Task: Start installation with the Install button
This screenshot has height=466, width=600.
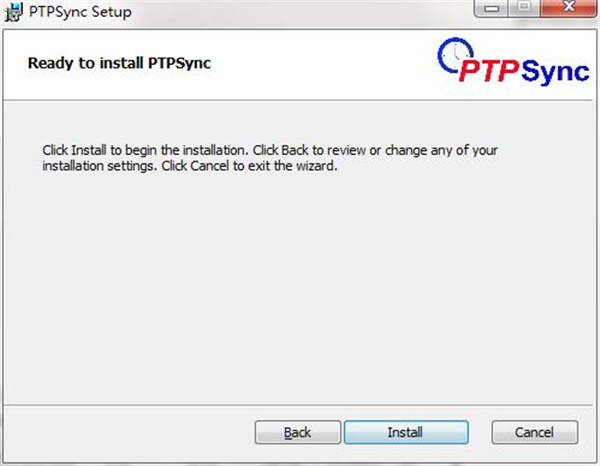Action: (406, 432)
